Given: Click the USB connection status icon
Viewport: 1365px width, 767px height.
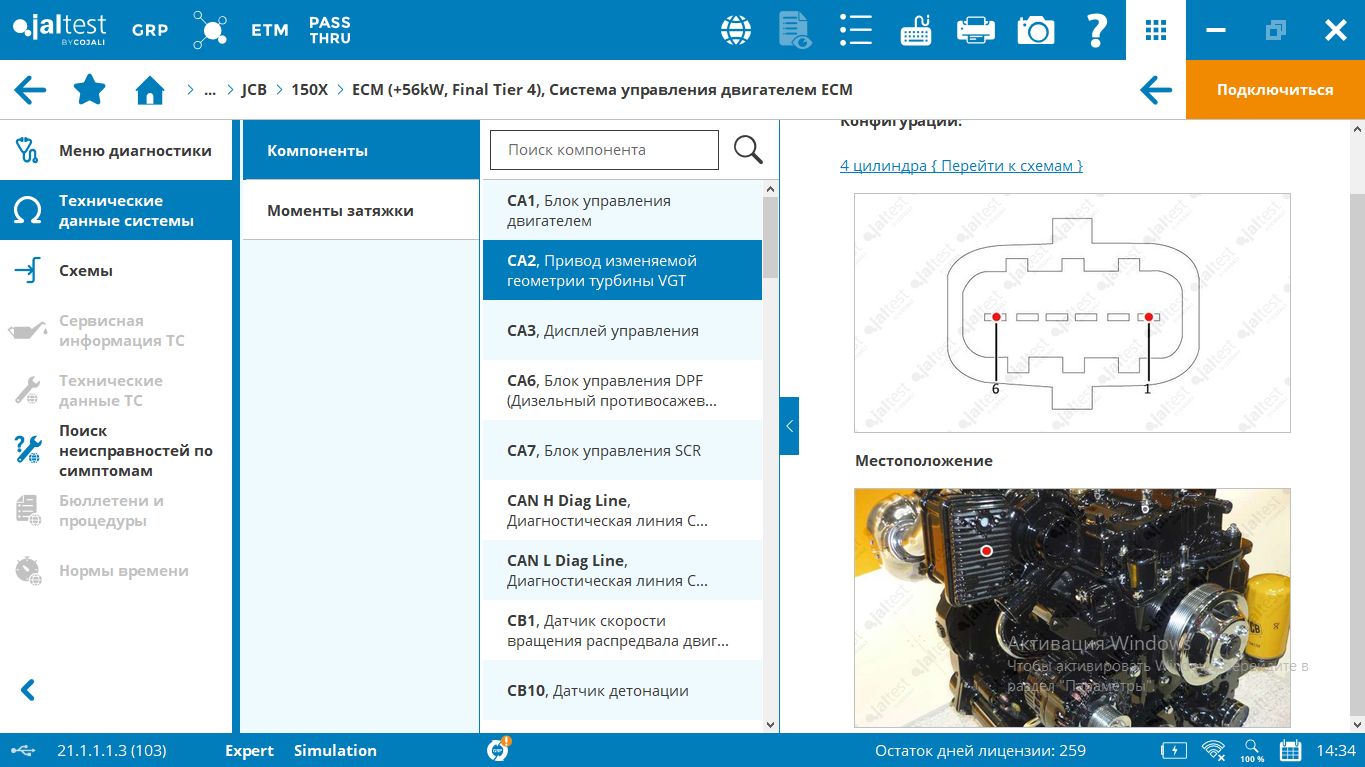Looking at the screenshot, I should point(25,750).
